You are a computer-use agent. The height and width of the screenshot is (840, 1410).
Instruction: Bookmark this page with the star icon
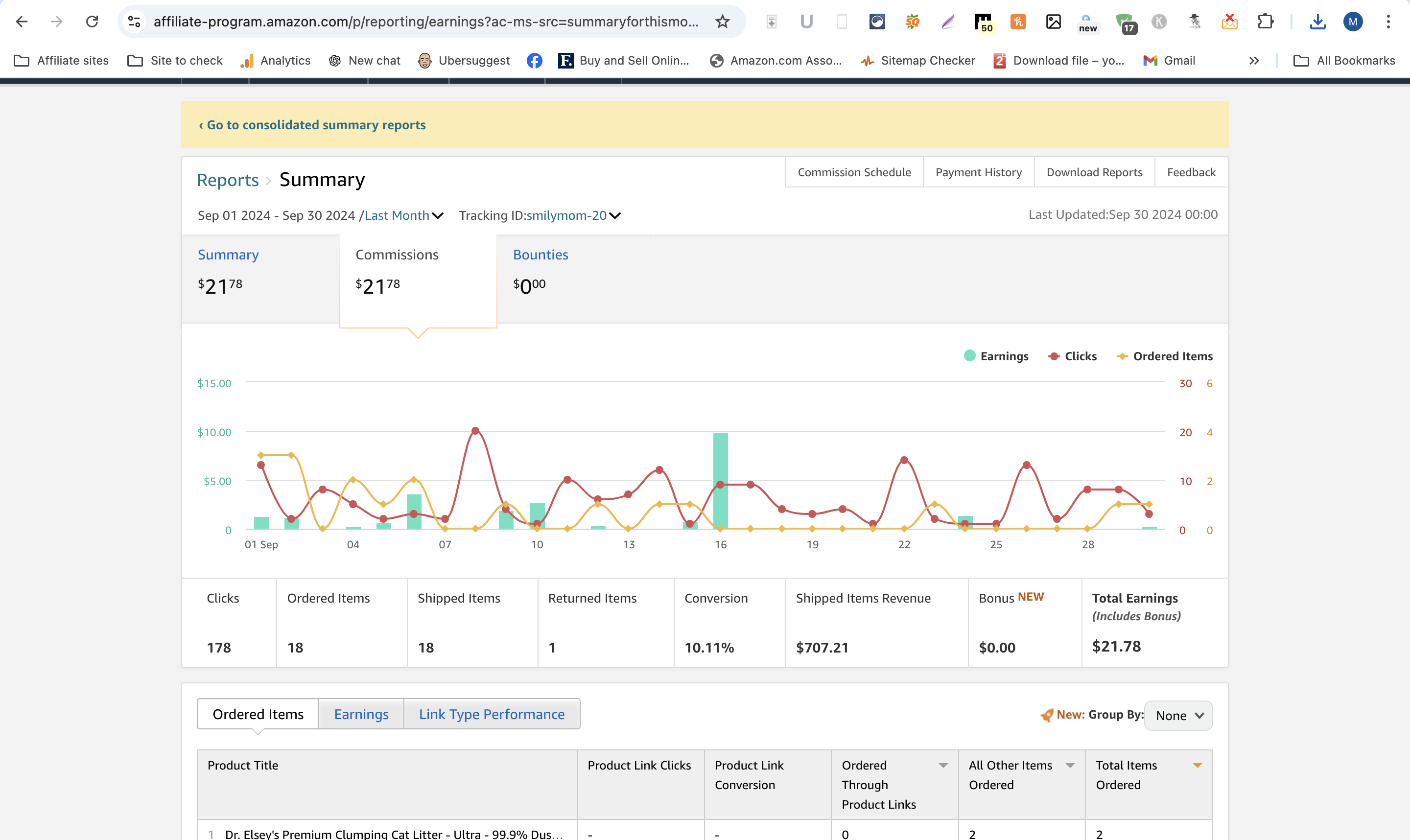722,22
